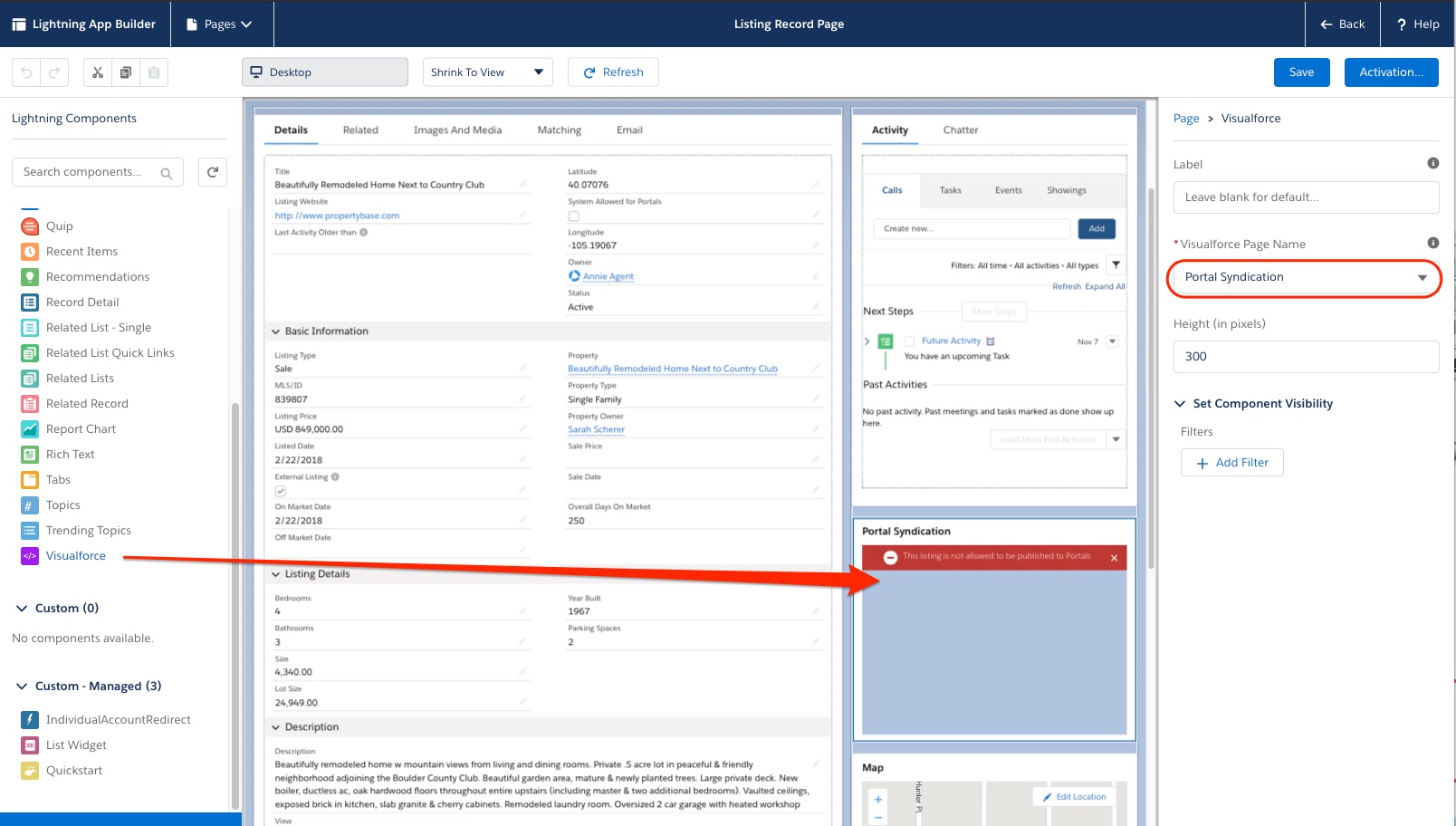Collapse Set Component Visibility section
This screenshot has width=1456, height=826.
[1180, 404]
